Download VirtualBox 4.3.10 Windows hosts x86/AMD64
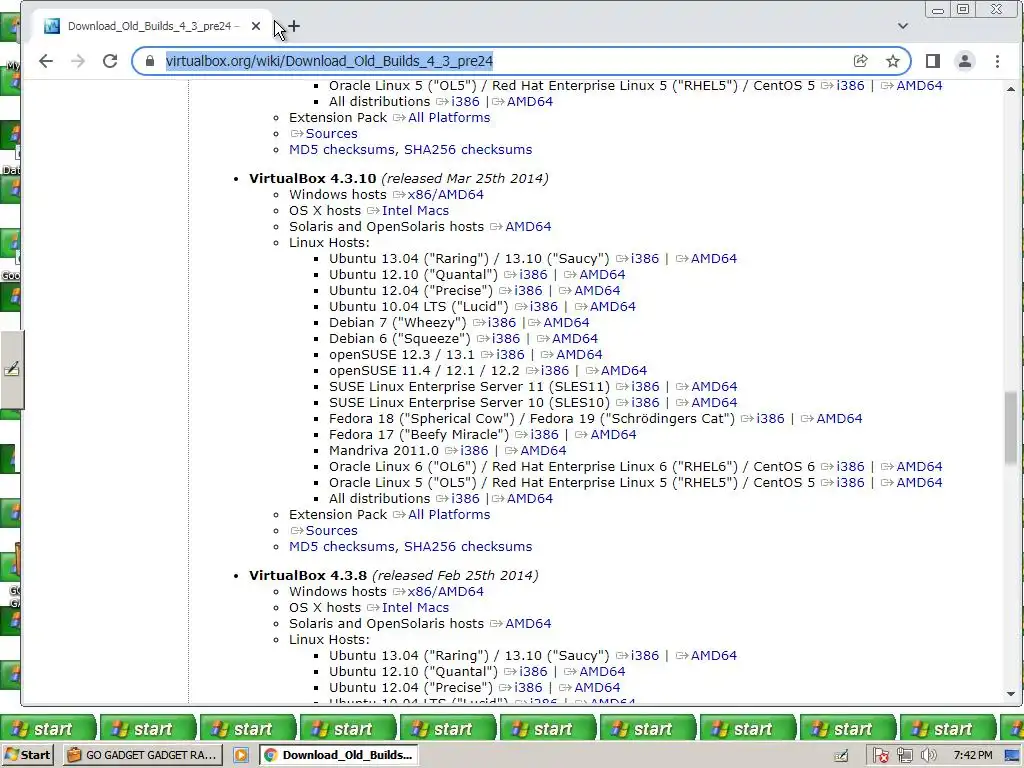The width and height of the screenshot is (1024, 768). 445,195
